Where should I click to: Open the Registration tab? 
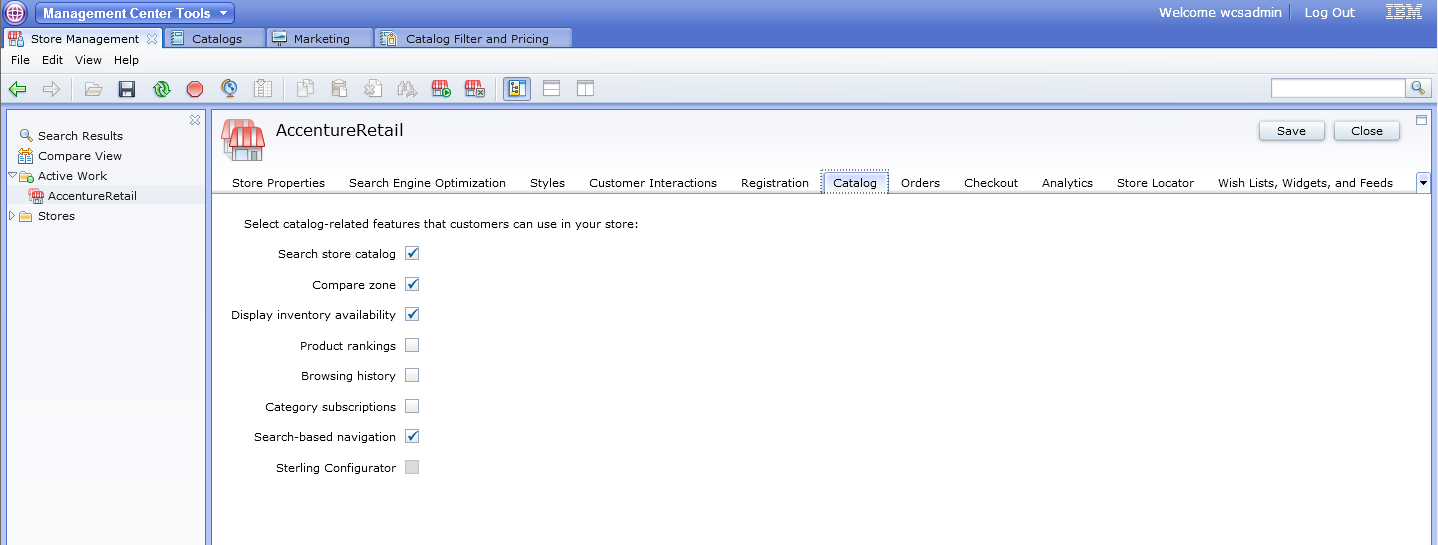(775, 183)
